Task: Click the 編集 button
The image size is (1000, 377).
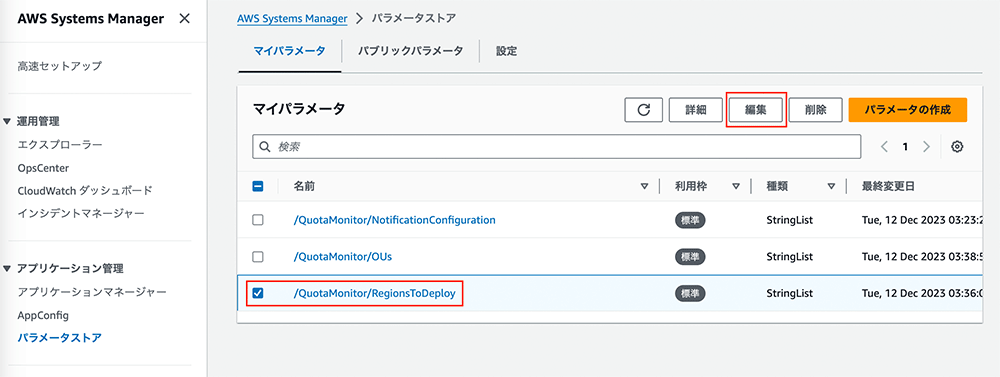Action: [756, 110]
